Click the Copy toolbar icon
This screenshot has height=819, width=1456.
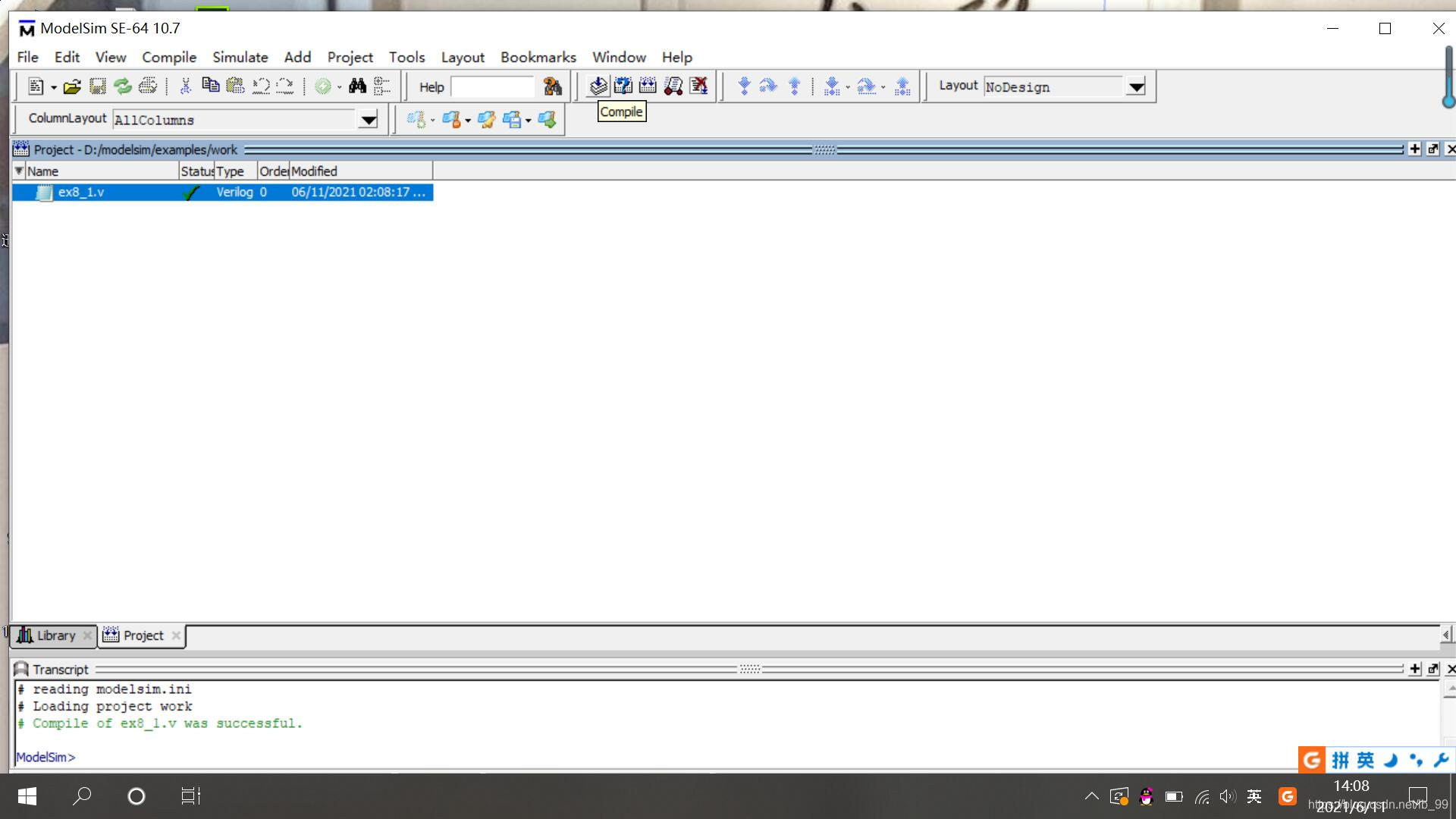(x=210, y=86)
